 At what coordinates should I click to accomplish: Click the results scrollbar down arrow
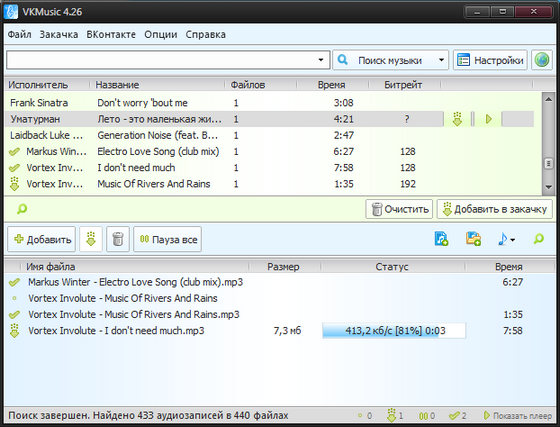[x=548, y=187]
